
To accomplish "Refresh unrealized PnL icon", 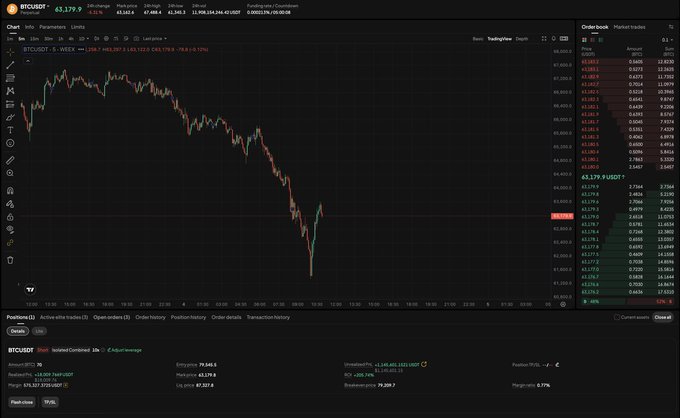I will click(x=424, y=364).
